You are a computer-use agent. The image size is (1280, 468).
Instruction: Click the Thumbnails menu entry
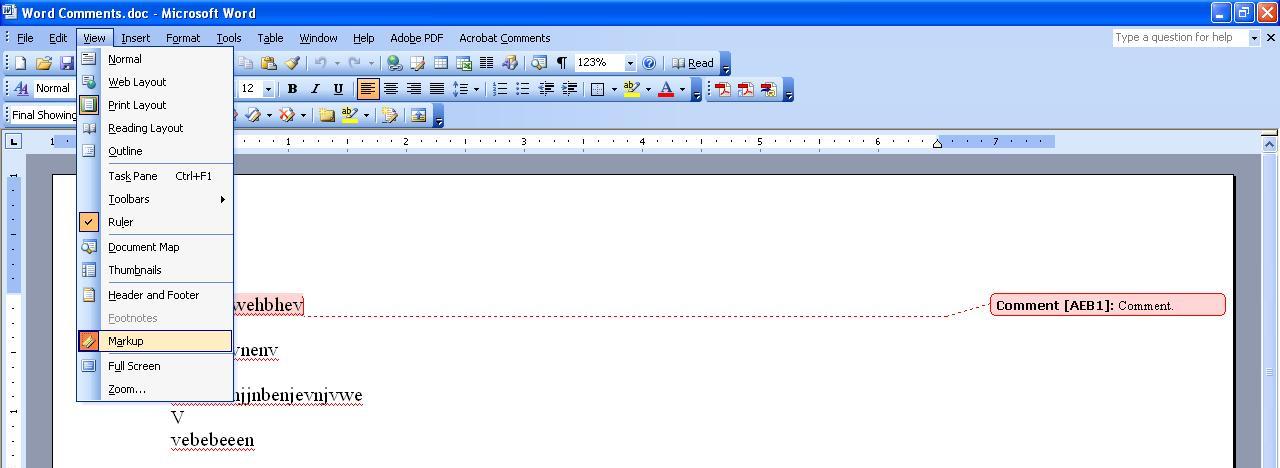point(155,270)
